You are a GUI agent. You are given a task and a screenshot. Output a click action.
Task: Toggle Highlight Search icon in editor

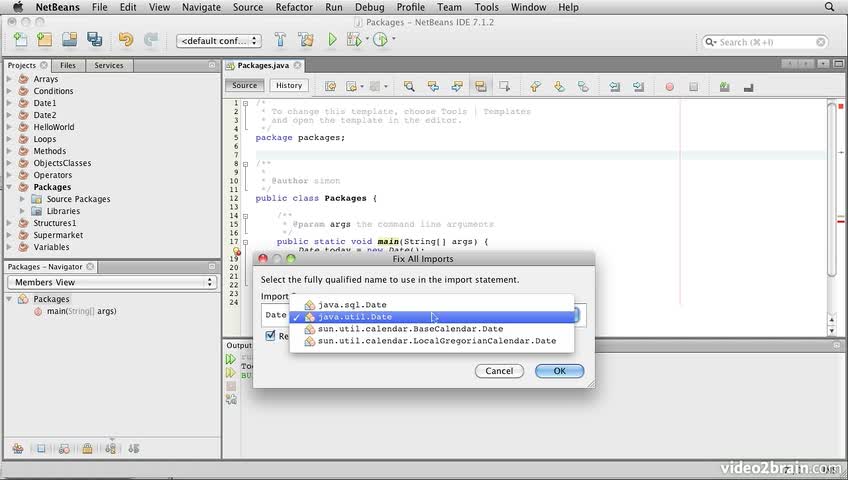click(480, 86)
